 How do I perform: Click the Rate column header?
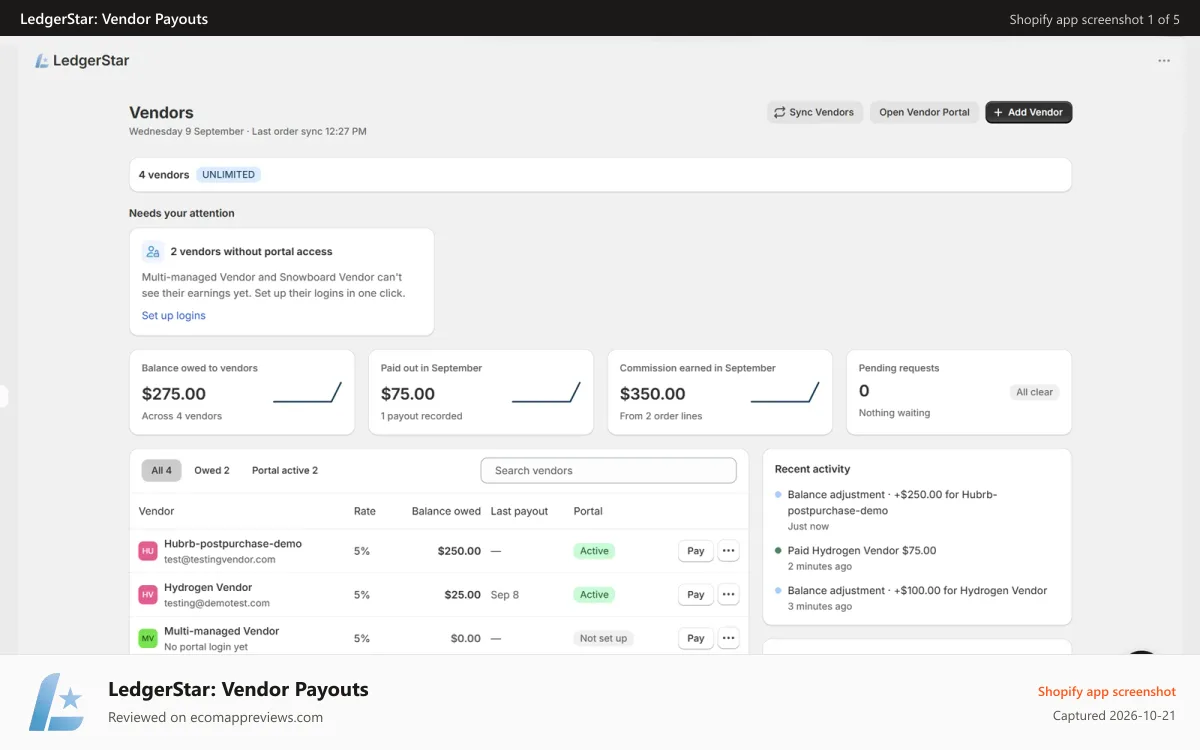click(365, 511)
